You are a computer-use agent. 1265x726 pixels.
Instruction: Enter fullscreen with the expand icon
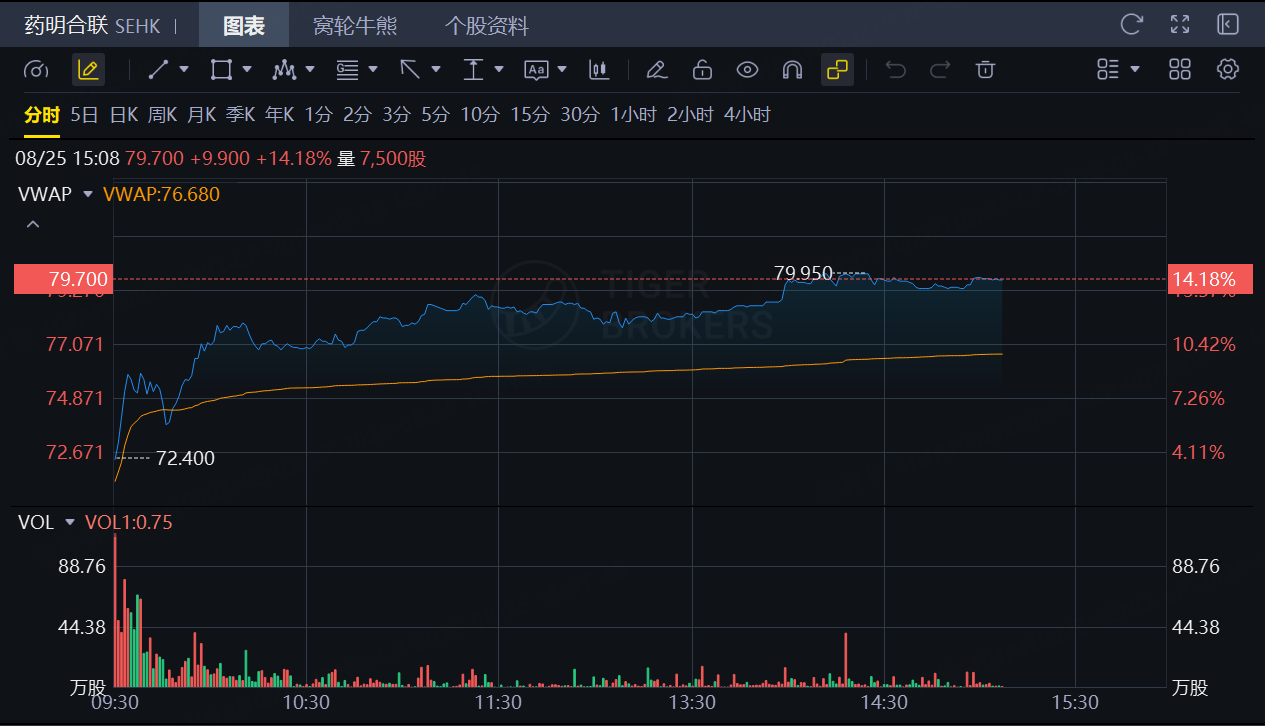pyautogui.click(x=1180, y=25)
